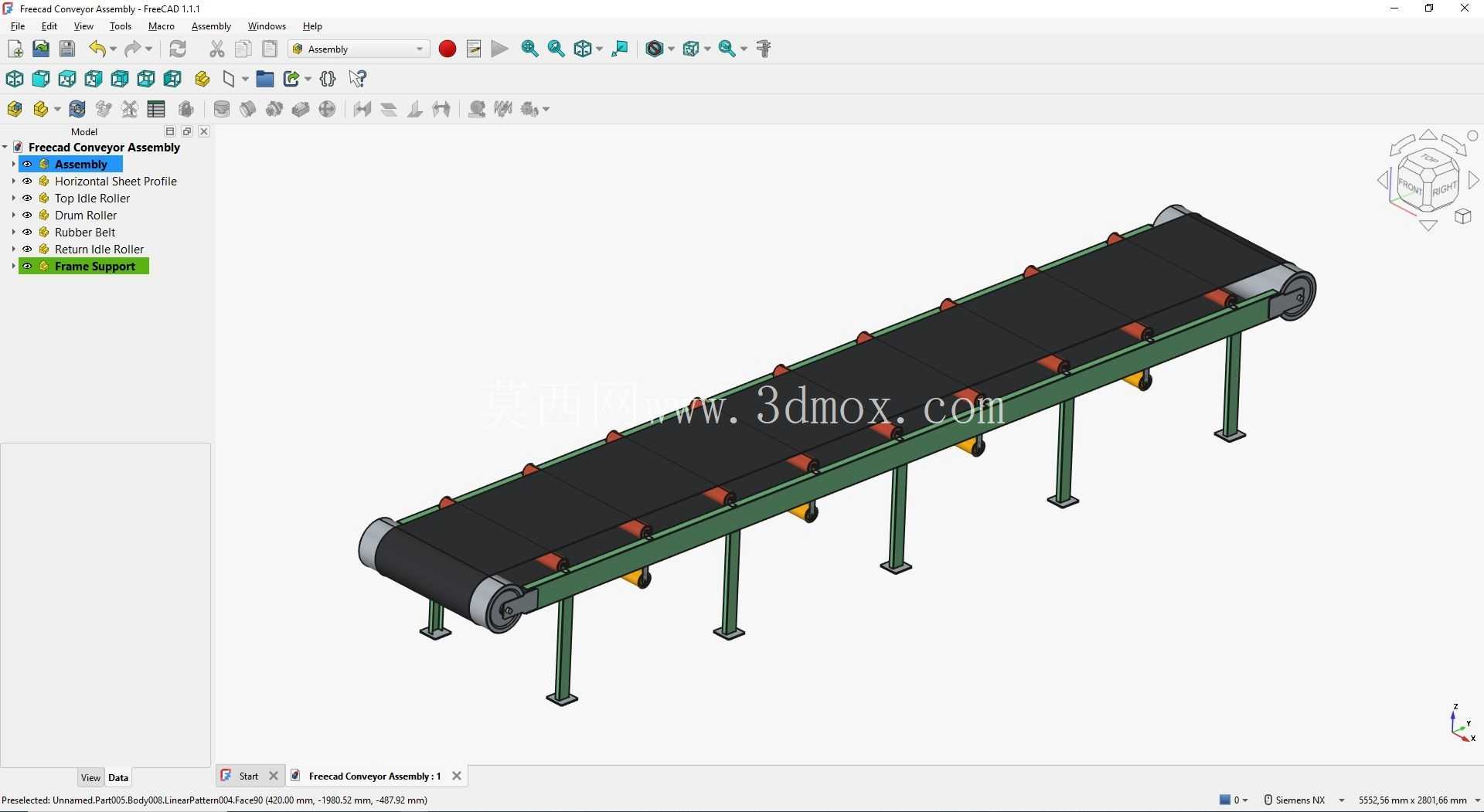Open the Insert Component dropdown arrow
The width and height of the screenshot is (1484, 812).
tap(57, 109)
